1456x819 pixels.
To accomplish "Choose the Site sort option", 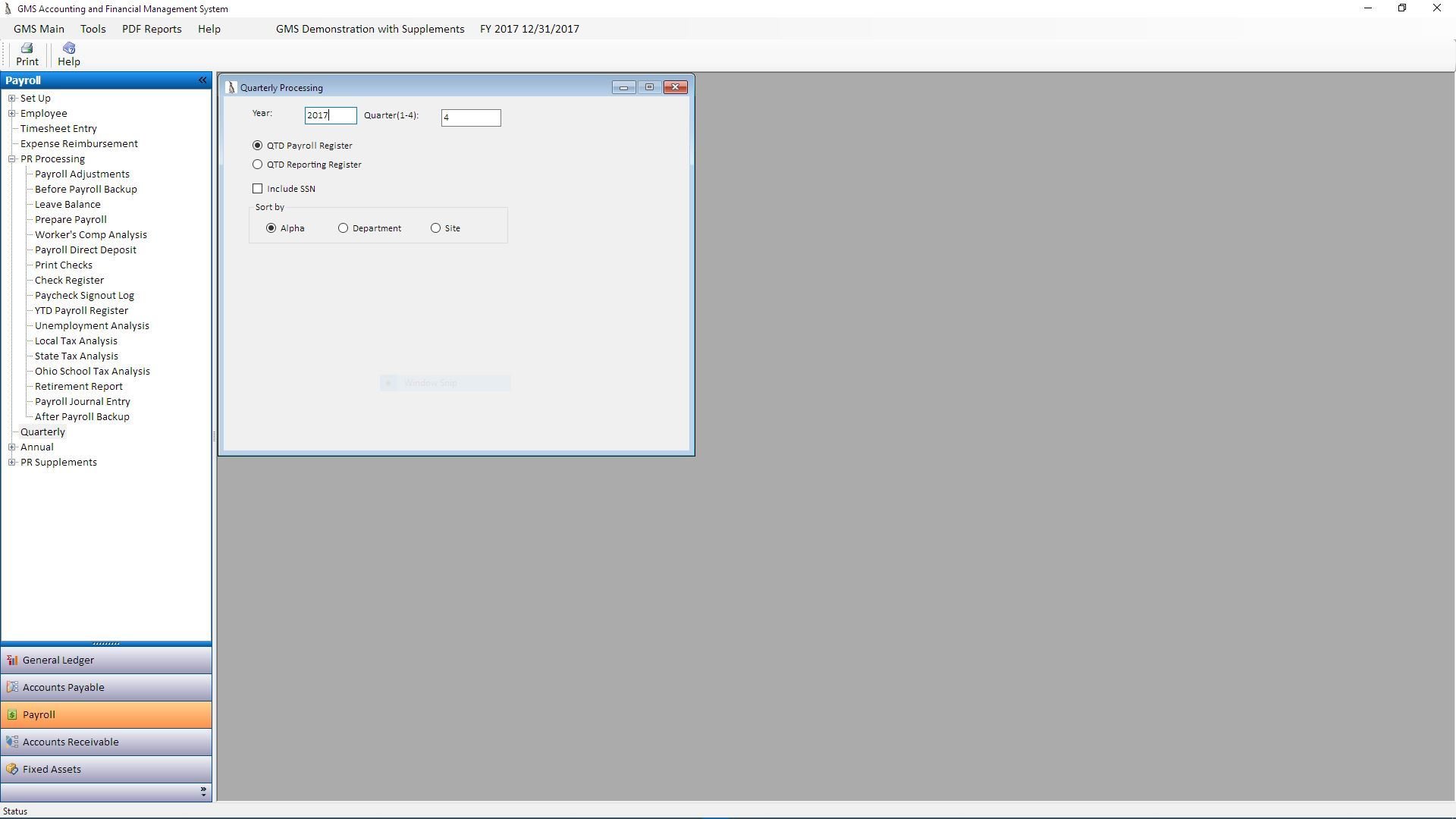I will pos(436,228).
